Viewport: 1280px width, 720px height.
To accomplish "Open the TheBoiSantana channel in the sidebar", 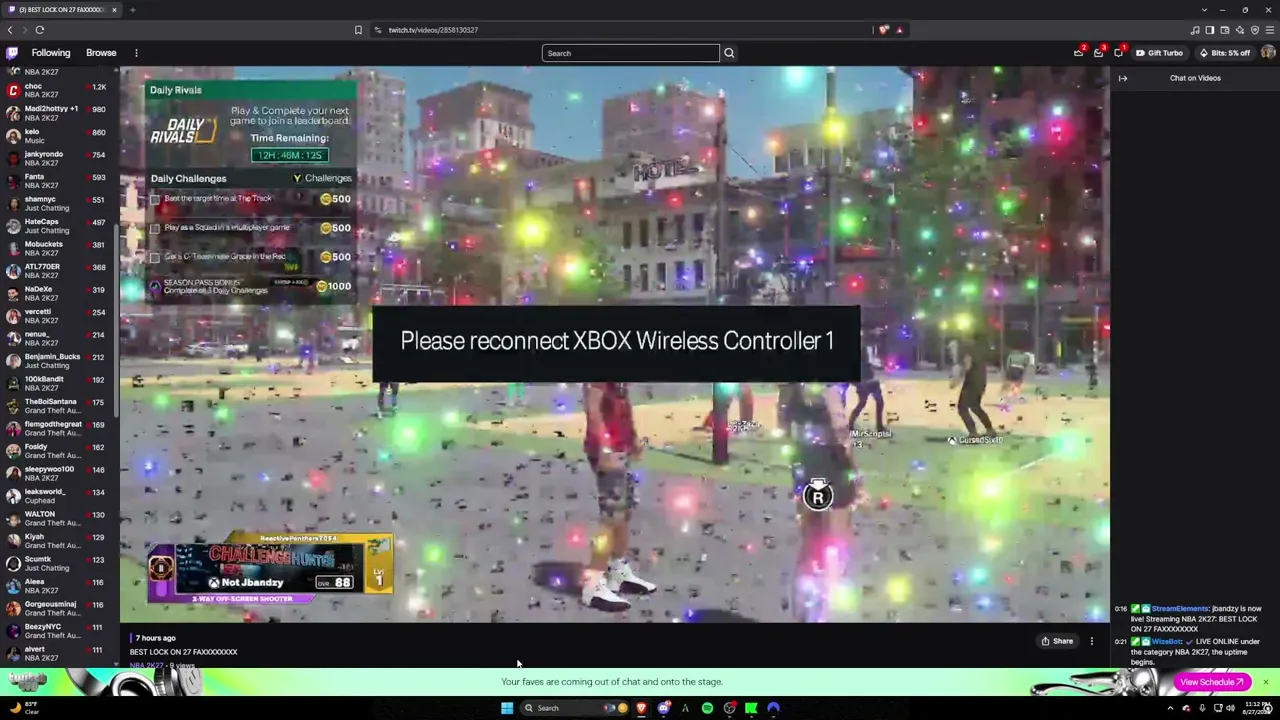I will (x=56, y=406).
